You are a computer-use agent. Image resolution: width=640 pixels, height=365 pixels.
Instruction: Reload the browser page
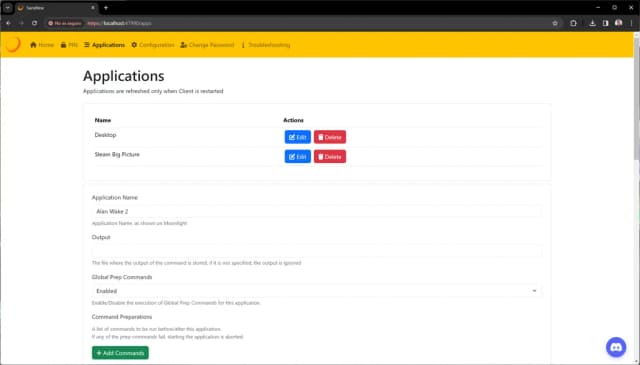(x=35, y=23)
